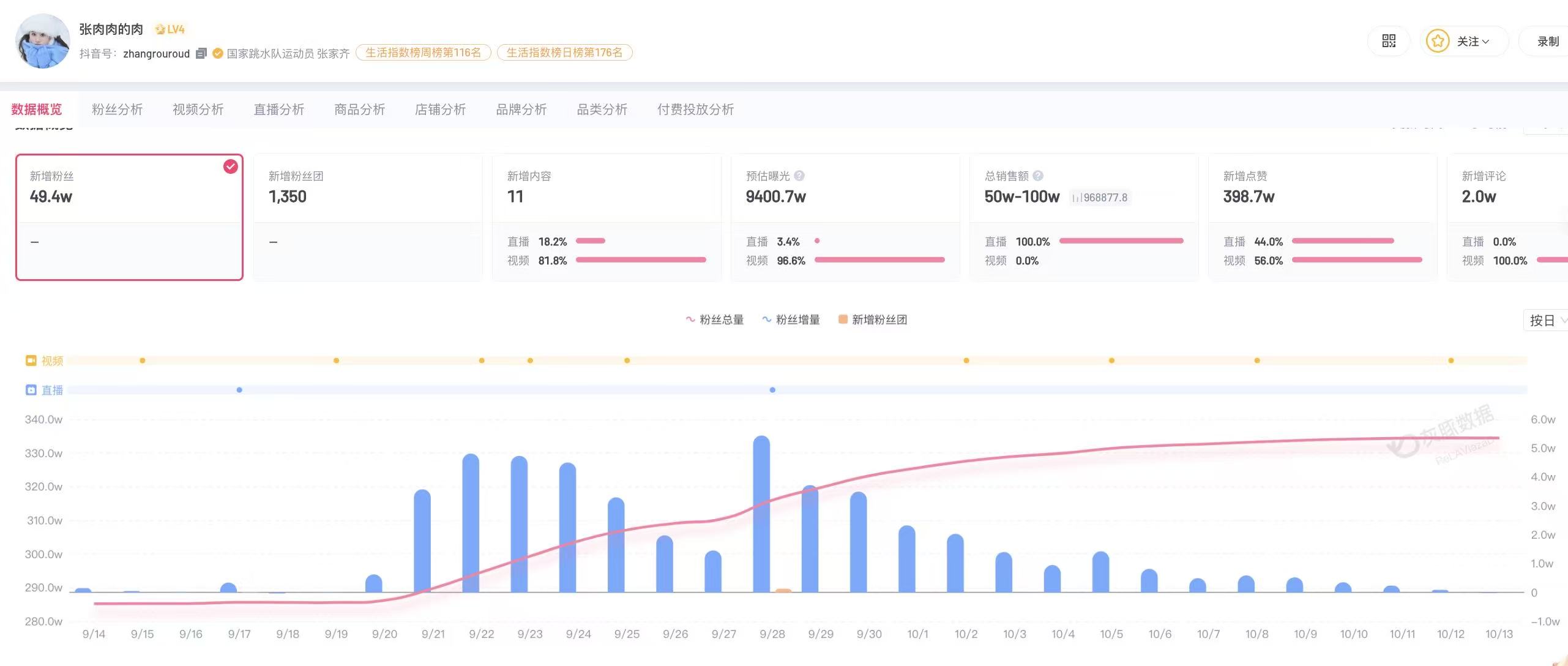Click the 录制 button
Viewport: 1568px width, 666px height.
tap(1547, 41)
